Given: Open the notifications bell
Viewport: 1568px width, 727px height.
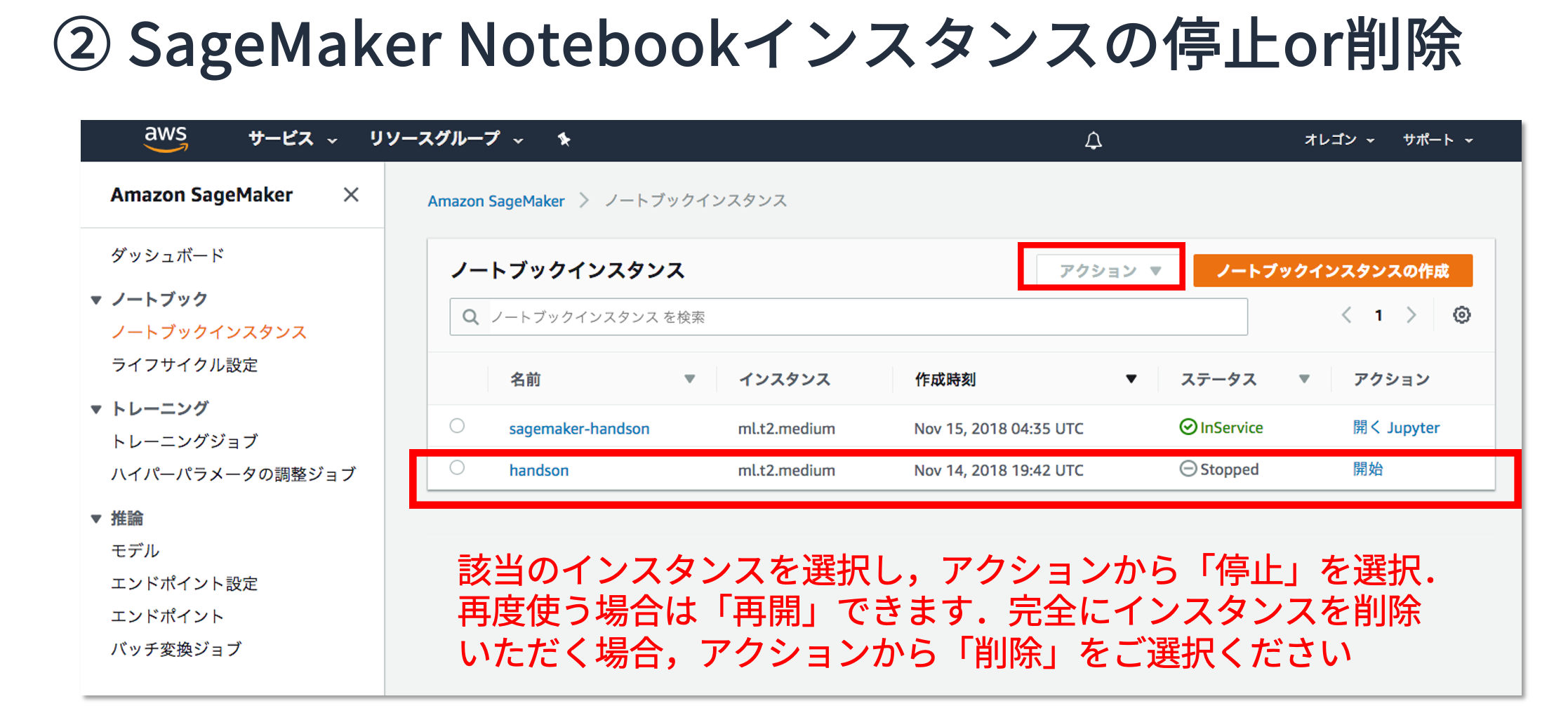Looking at the screenshot, I should pyautogui.click(x=1093, y=140).
